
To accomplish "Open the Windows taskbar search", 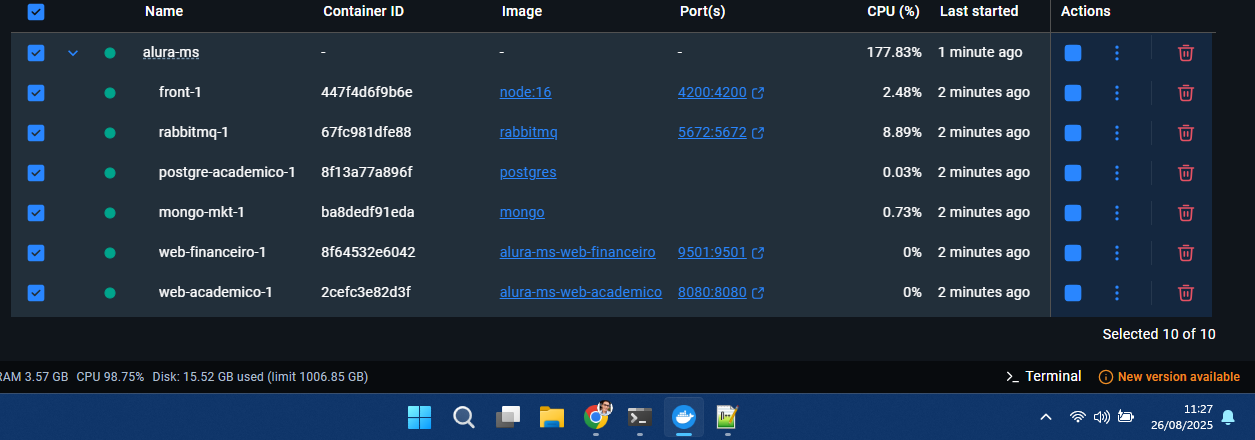I will [x=464, y=417].
